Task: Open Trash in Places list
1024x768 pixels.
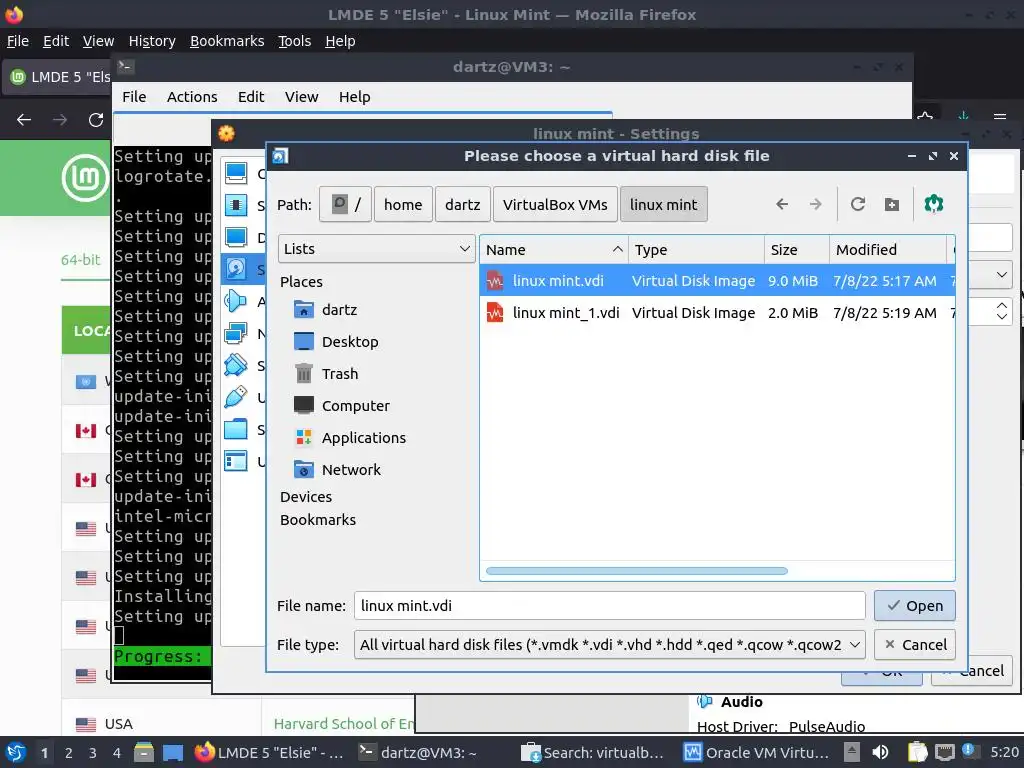Action: (326, 374)
